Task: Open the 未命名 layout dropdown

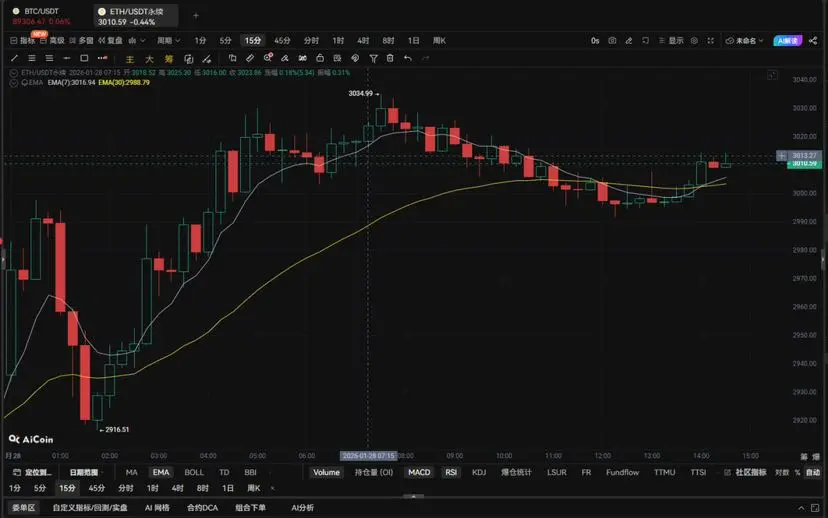Action: [745, 41]
